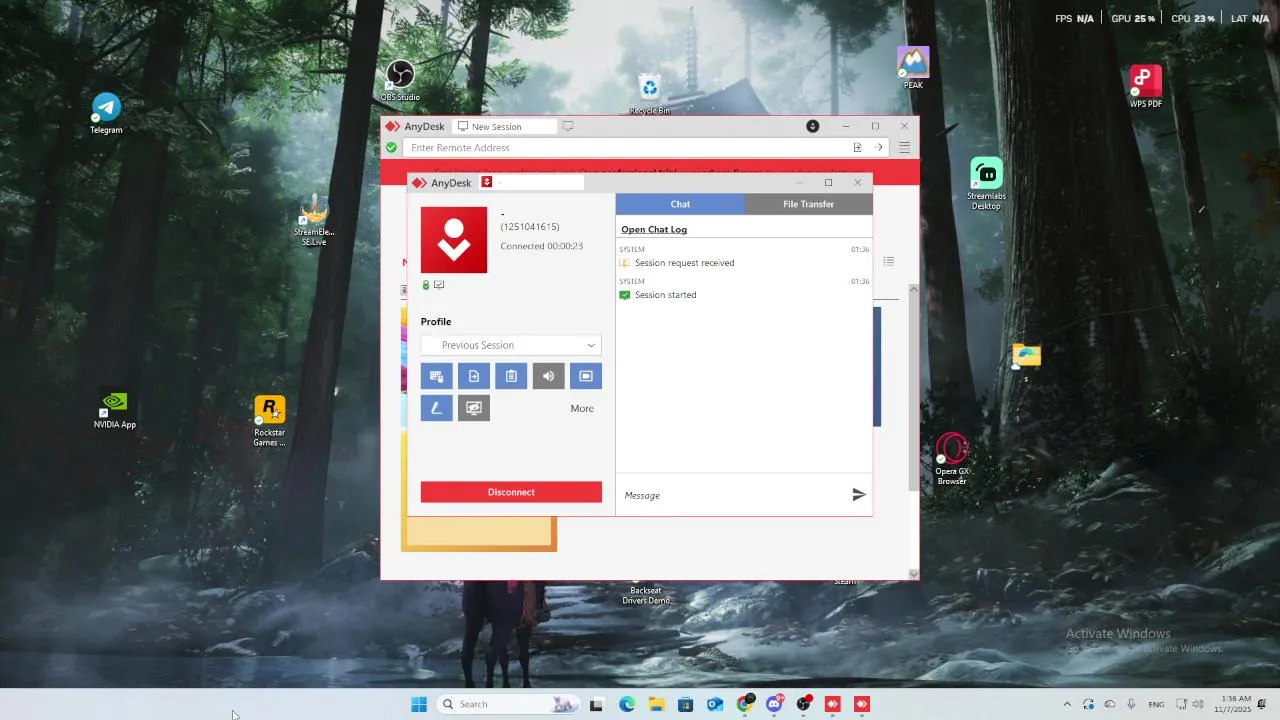Image resolution: width=1280 pixels, height=720 pixels.
Task: Open Microsoft Edge from taskbar
Action: (627, 704)
